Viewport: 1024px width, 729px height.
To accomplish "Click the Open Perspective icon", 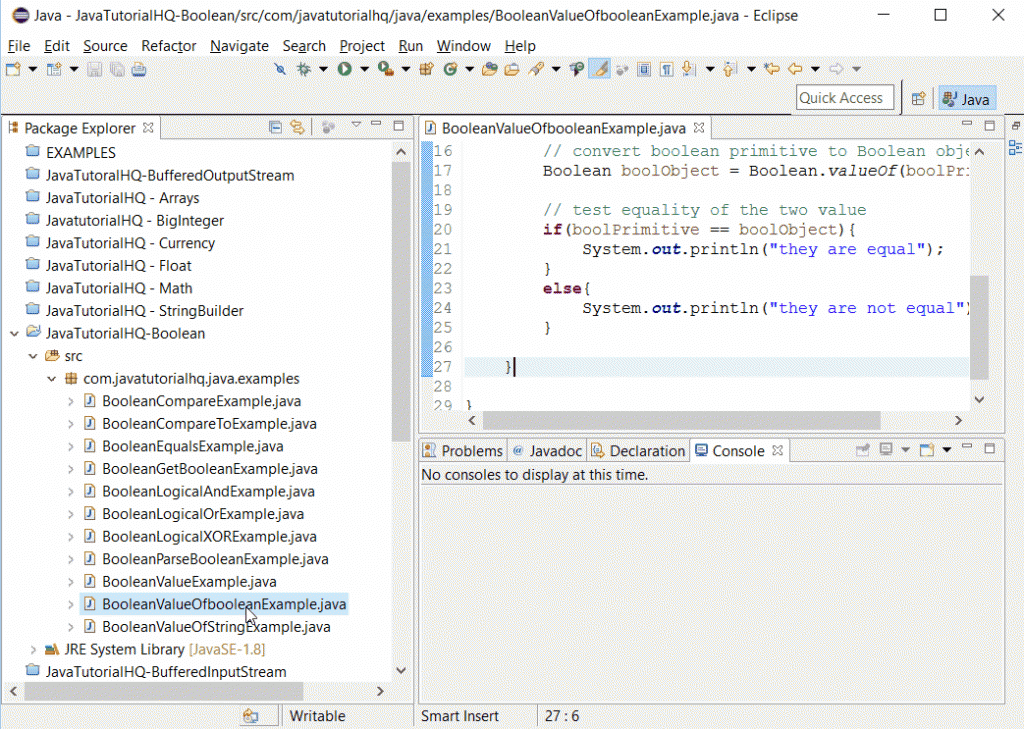I will [x=918, y=98].
